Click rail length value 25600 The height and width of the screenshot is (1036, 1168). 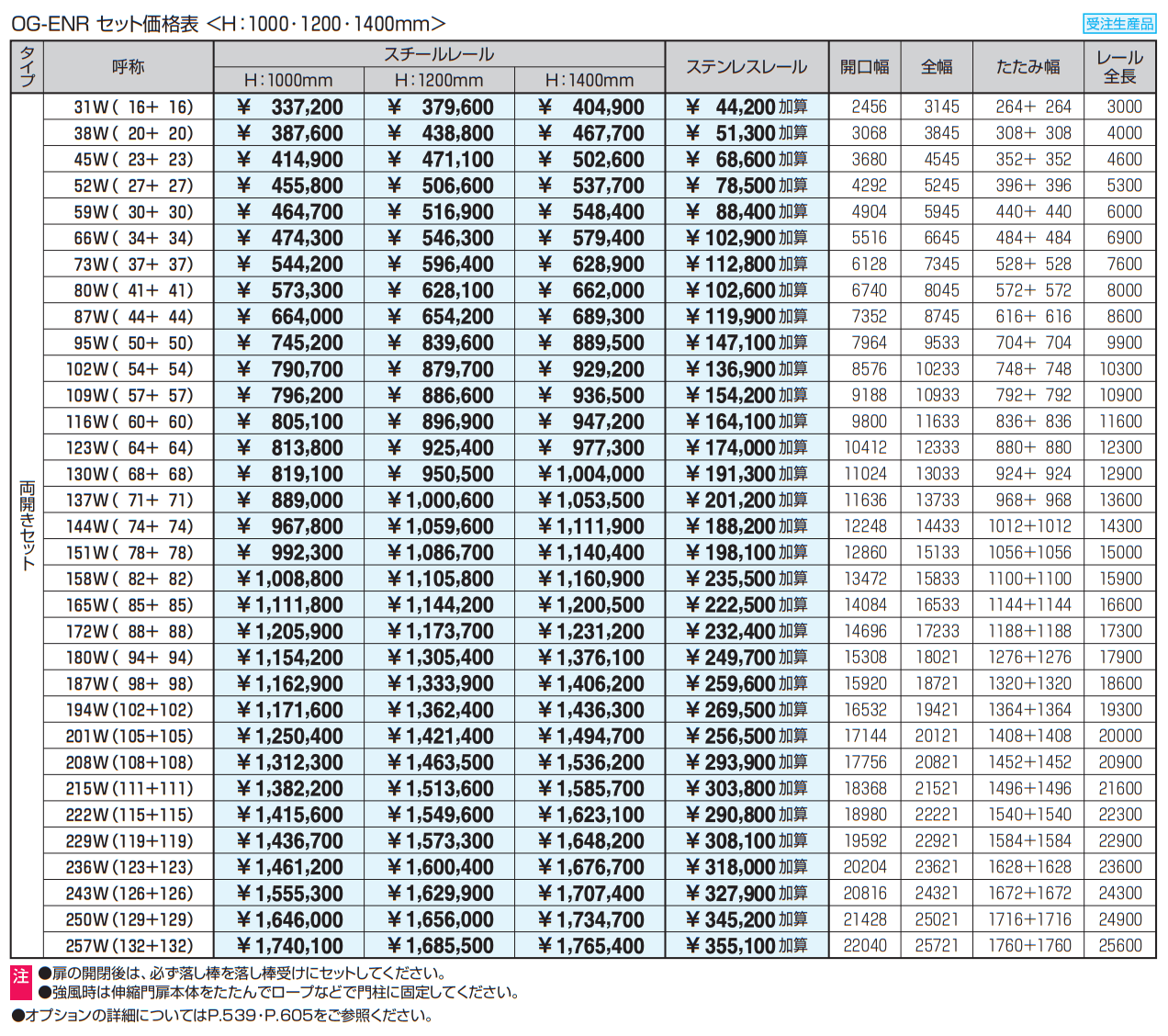pos(1120,946)
